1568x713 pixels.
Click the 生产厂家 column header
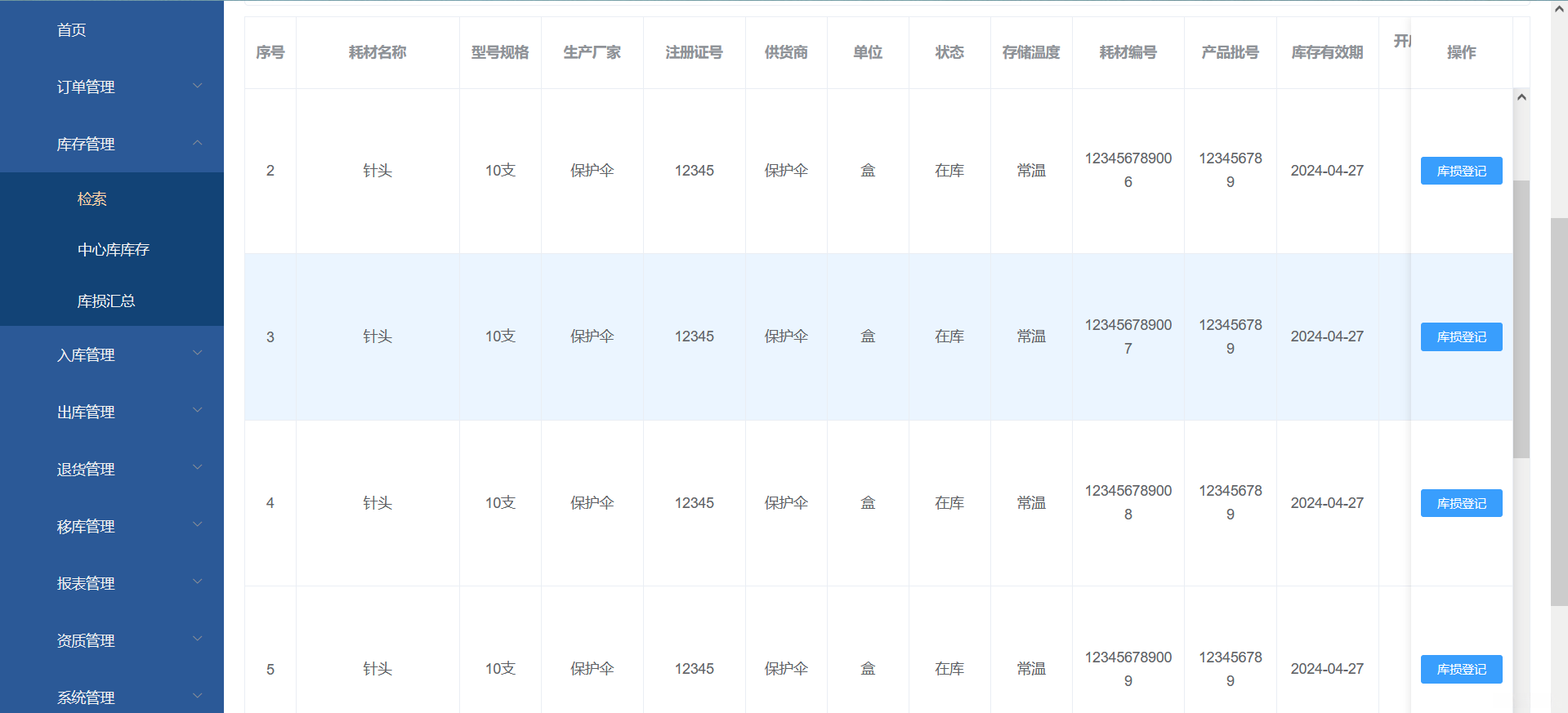point(592,52)
